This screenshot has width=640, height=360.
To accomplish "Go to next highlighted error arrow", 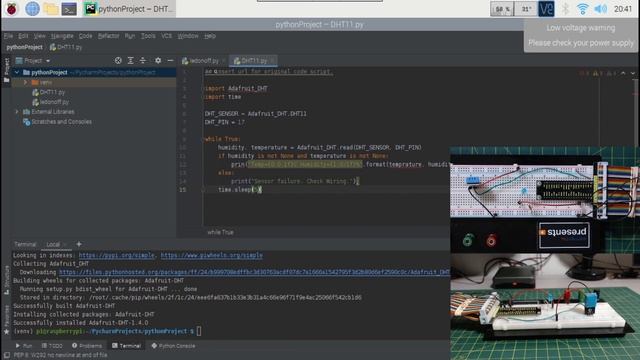I will tap(633, 73).
